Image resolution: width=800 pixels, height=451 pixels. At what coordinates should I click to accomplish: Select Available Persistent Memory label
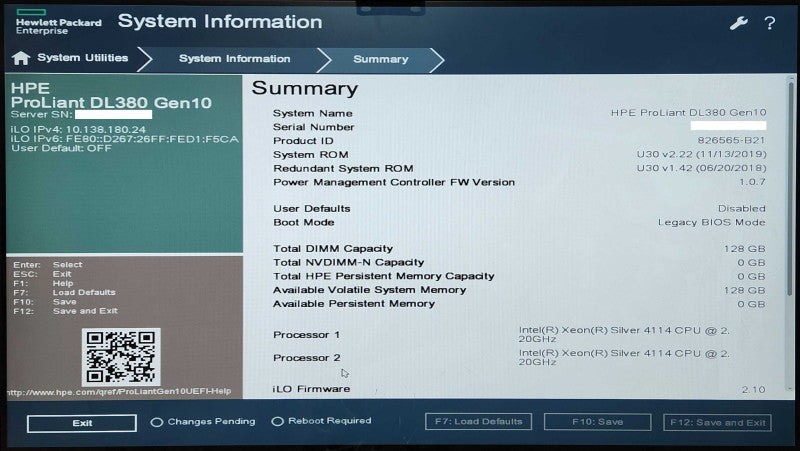[354, 304]
